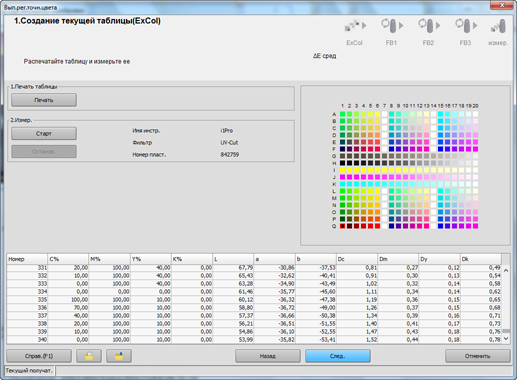Click the filter value UV-Cut

click(229, 143)
